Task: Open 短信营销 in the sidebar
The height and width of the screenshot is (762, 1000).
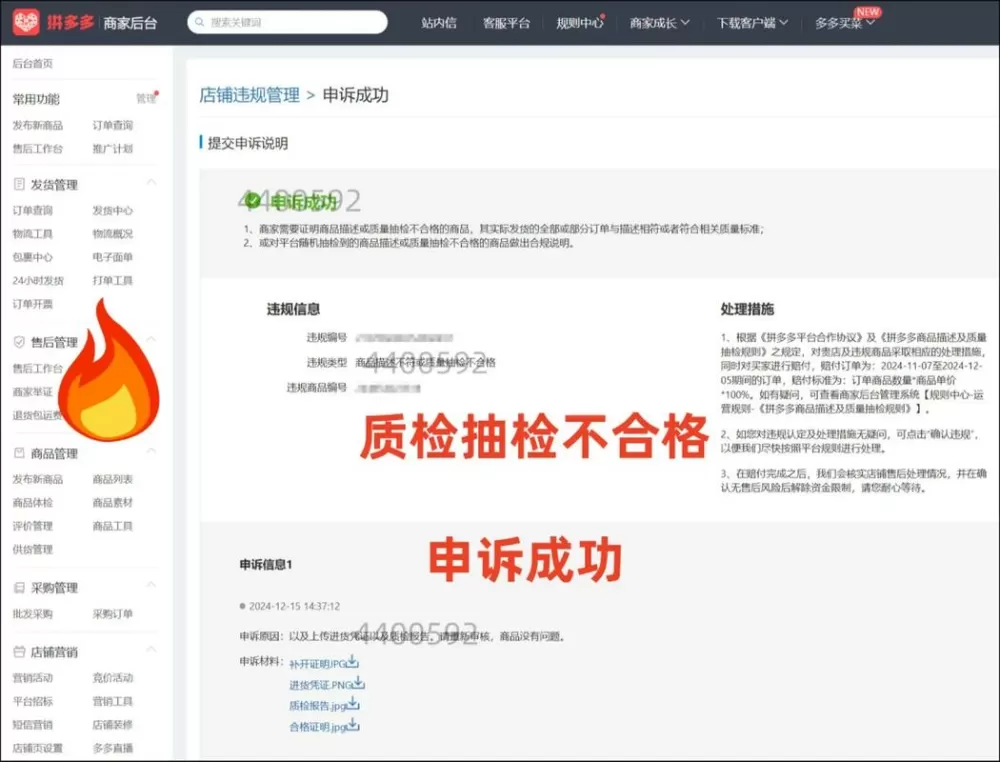Action: click(x=33, y=725)
